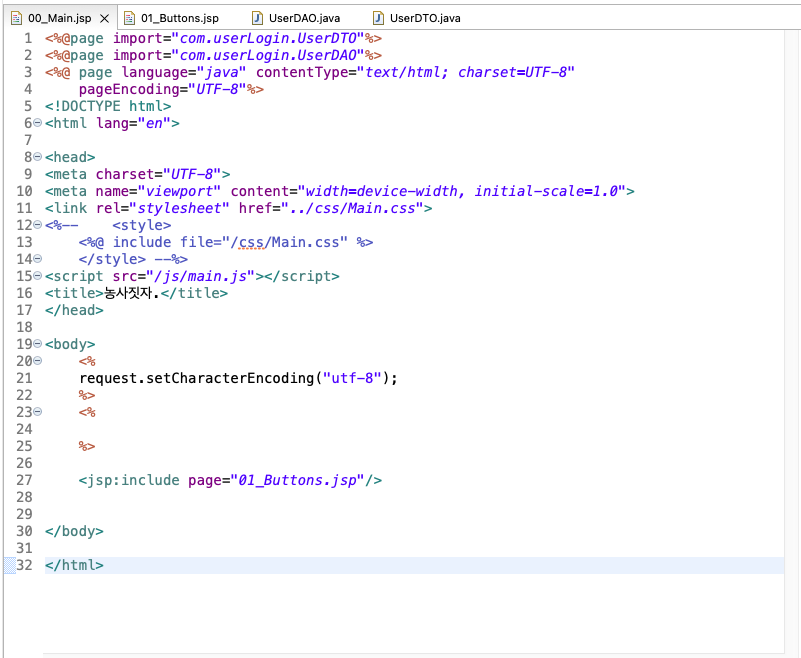Screen dimensions: 801x658
Task: Click the 01_Buttons.jsp page value on line 27
Action: (297, 480)
